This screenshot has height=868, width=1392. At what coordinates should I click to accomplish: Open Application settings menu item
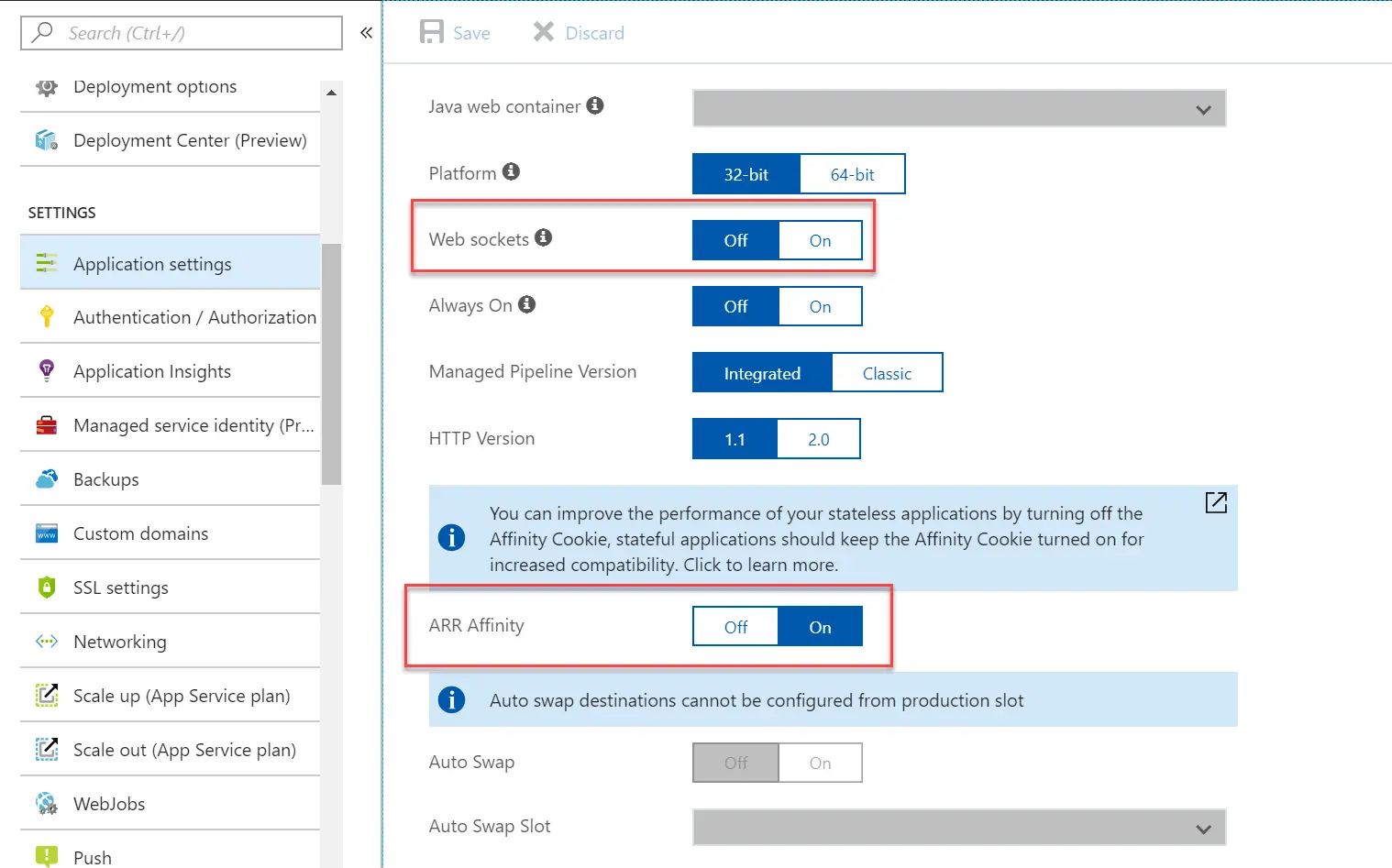(170, 263)
